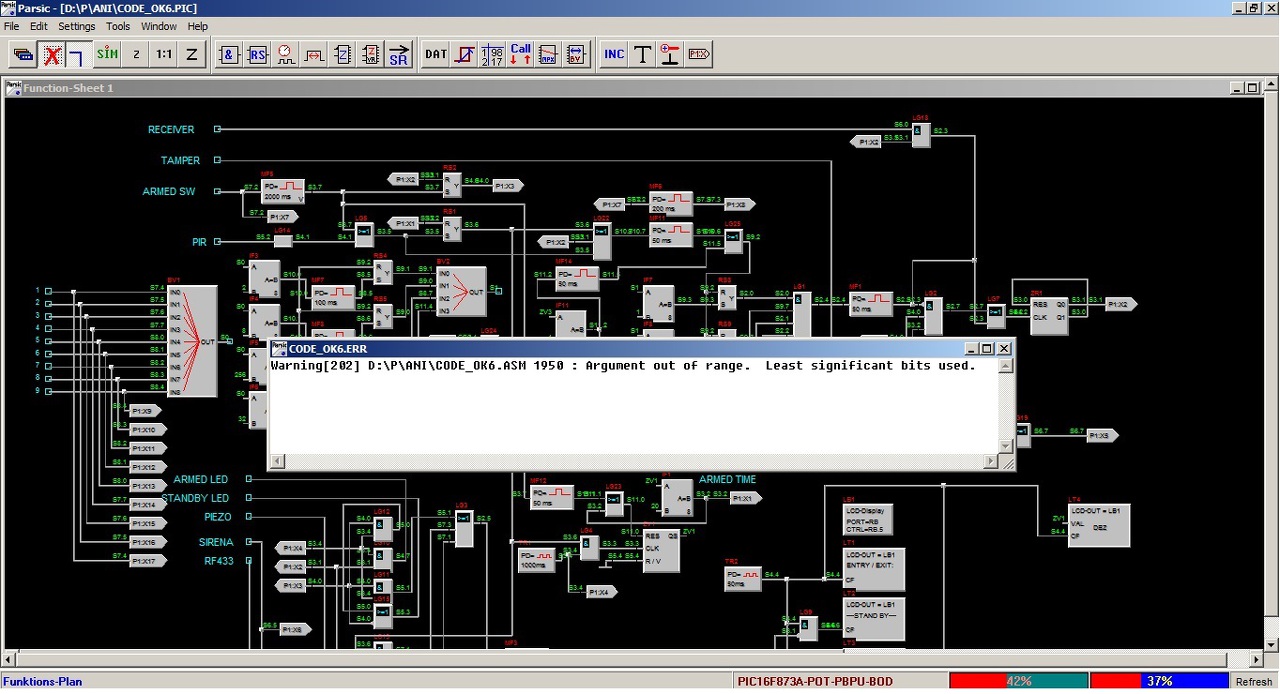Select the TAMPER input label
Image resolution: width=1280 pixels, height=694 pixels.
[180, 160]
